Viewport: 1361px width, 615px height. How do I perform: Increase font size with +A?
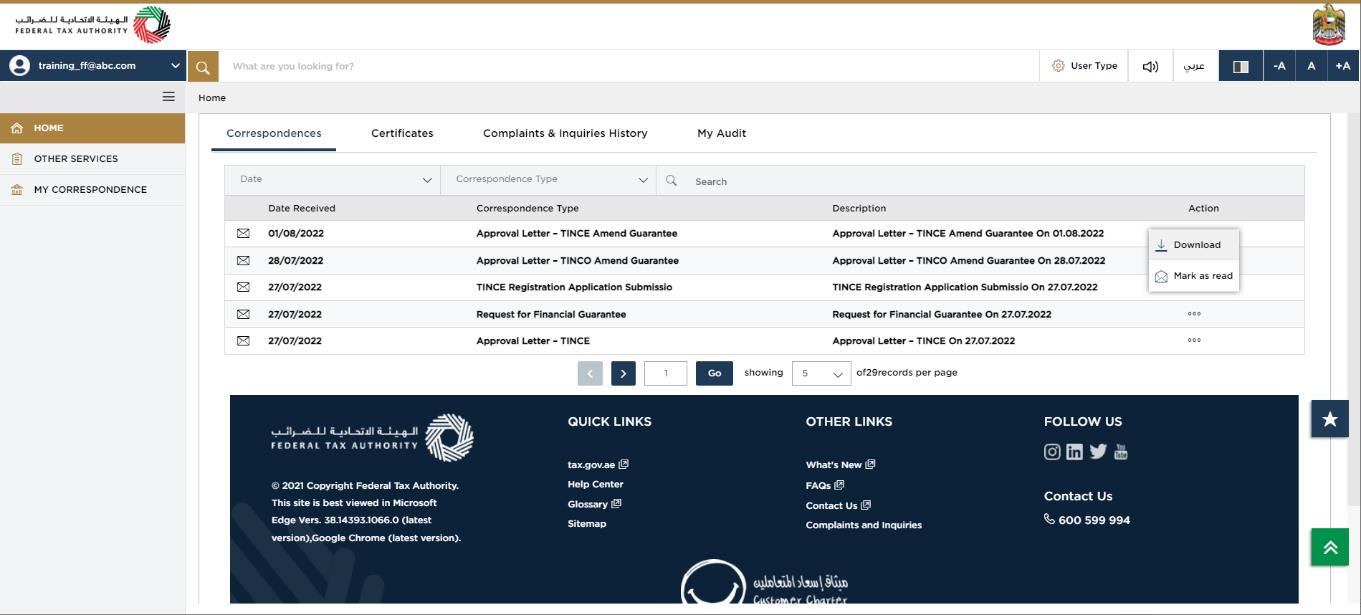point(1343,66)
